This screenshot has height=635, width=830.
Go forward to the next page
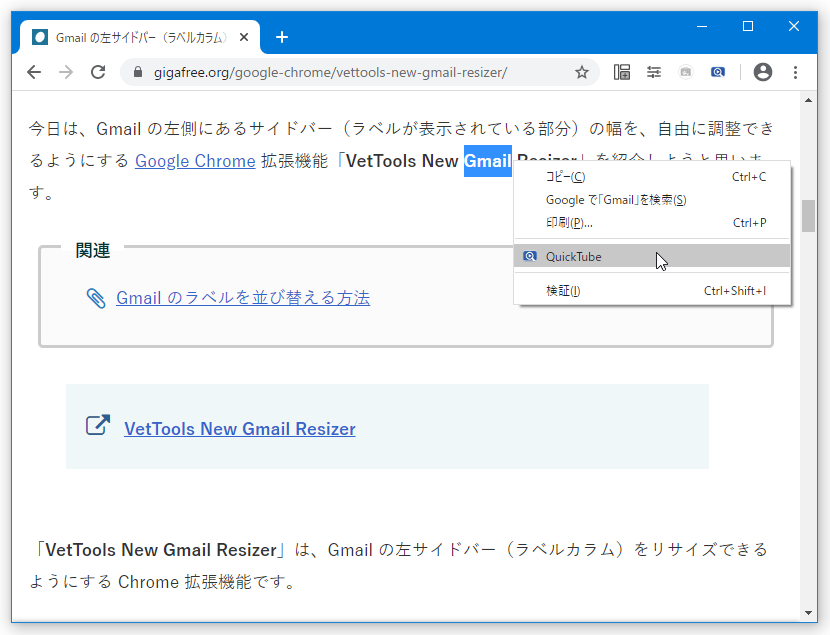point(66,72)
